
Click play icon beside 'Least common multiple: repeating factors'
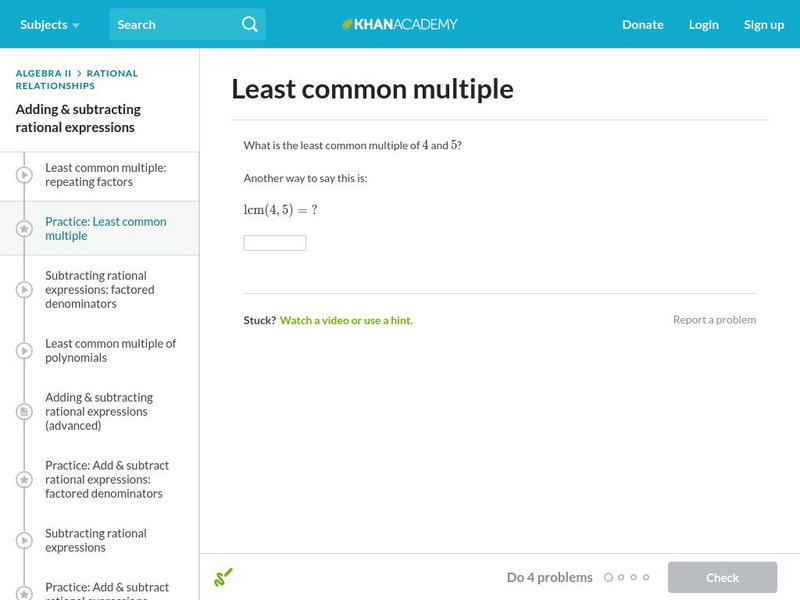tap(24, 175)
